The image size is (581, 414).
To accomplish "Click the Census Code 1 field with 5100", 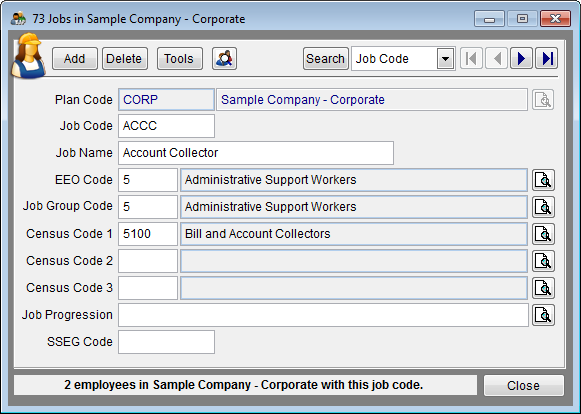I will [148, 234].
